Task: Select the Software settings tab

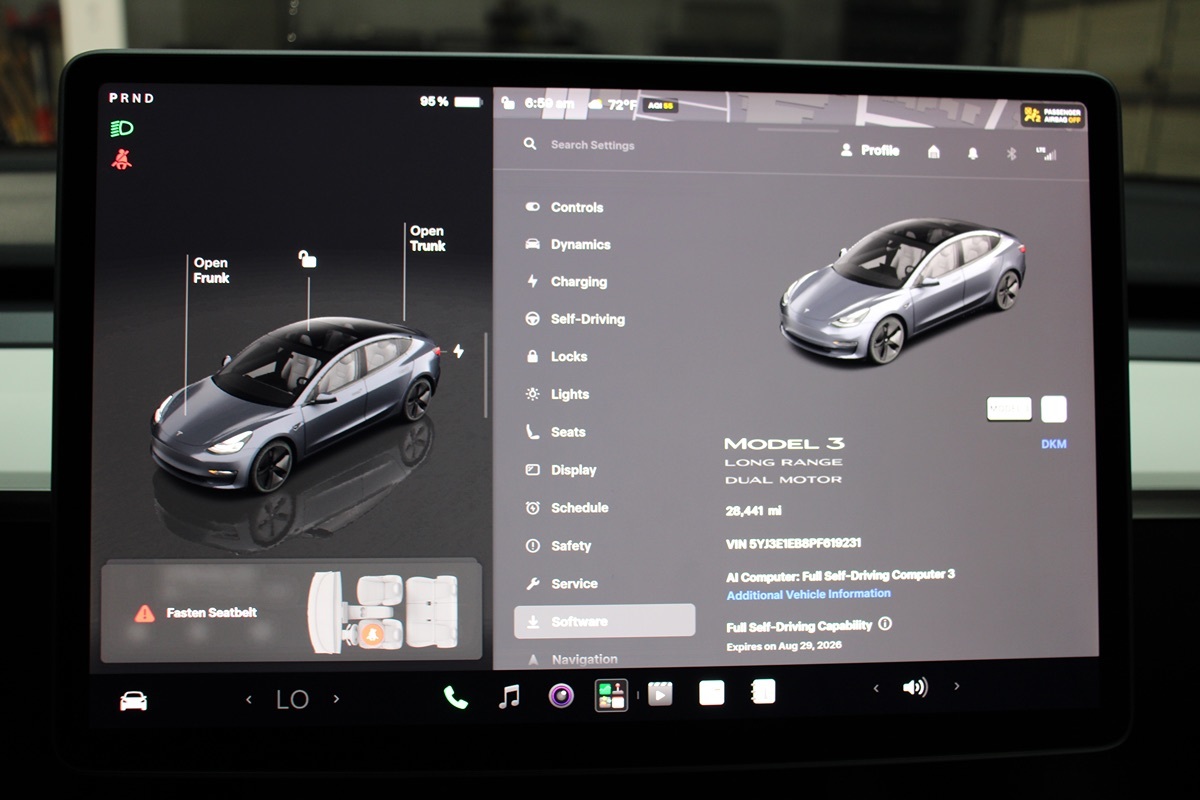Action: pyautogui.click(x=604, y=621)
